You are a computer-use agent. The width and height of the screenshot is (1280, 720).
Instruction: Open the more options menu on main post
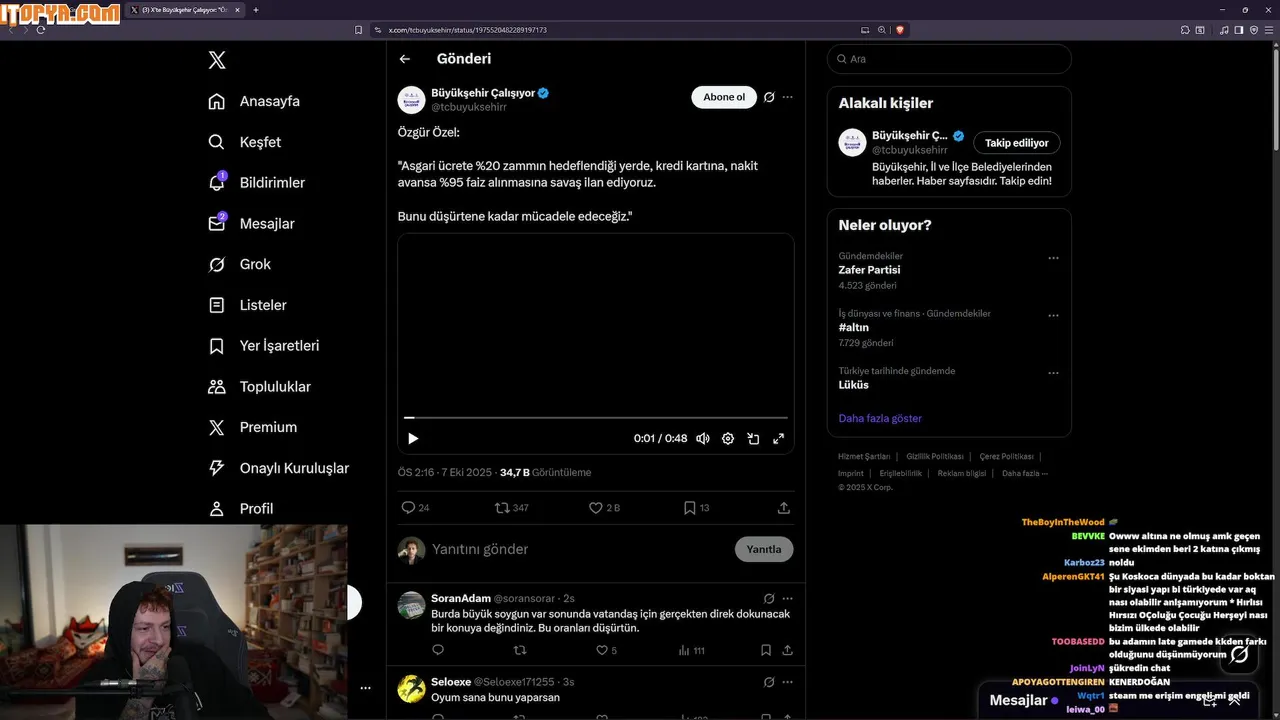pos(787,97)
